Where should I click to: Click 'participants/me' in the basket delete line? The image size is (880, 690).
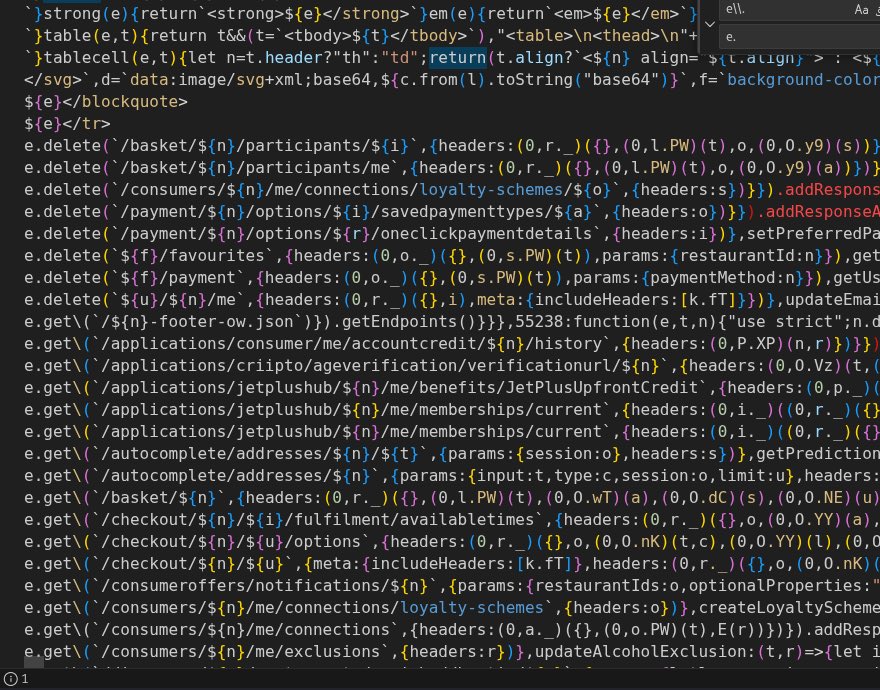point(318,167)
